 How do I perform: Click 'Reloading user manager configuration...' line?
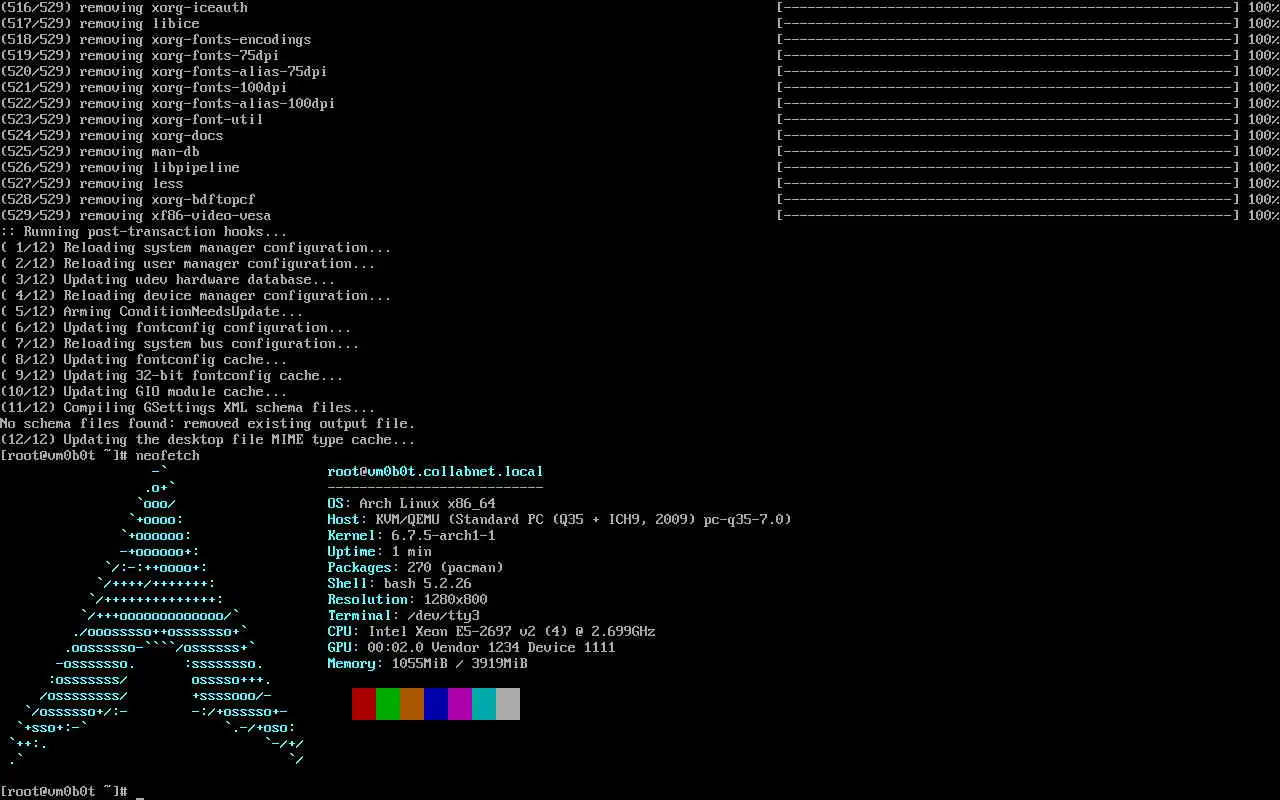pos(188,264)
